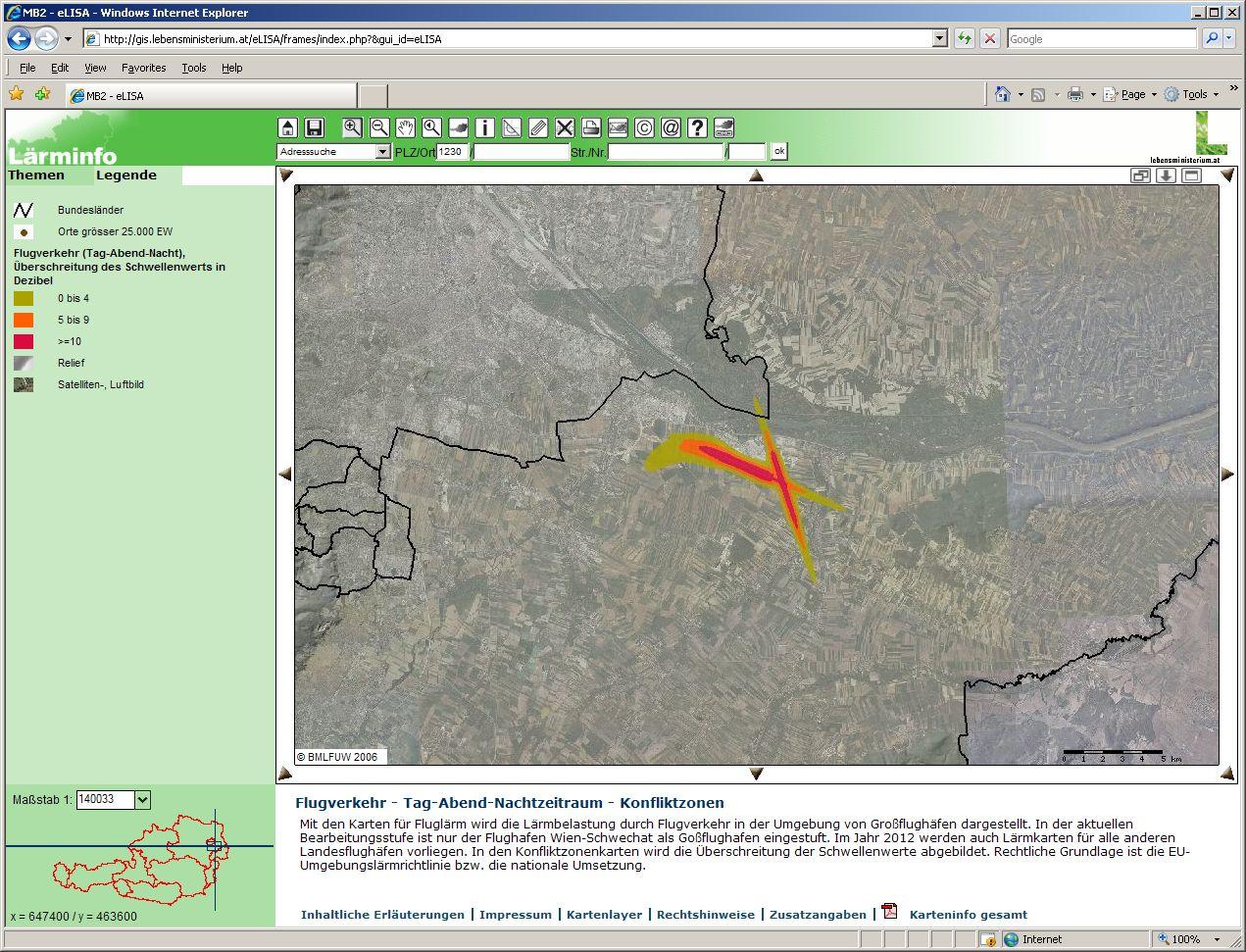1246x952 pixels.
Task: Select the MB2 - eLISA browser tab
Action: pos(211,95)
